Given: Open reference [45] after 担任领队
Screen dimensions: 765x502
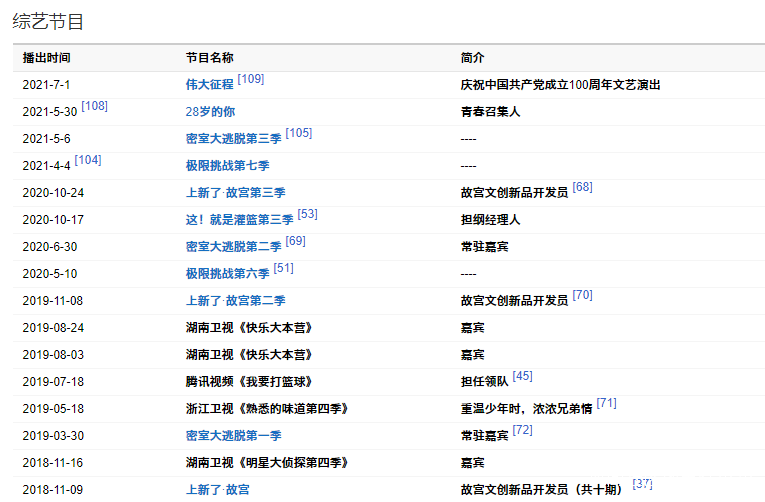Looking at the screenshot, I should [x=523, y=376].
